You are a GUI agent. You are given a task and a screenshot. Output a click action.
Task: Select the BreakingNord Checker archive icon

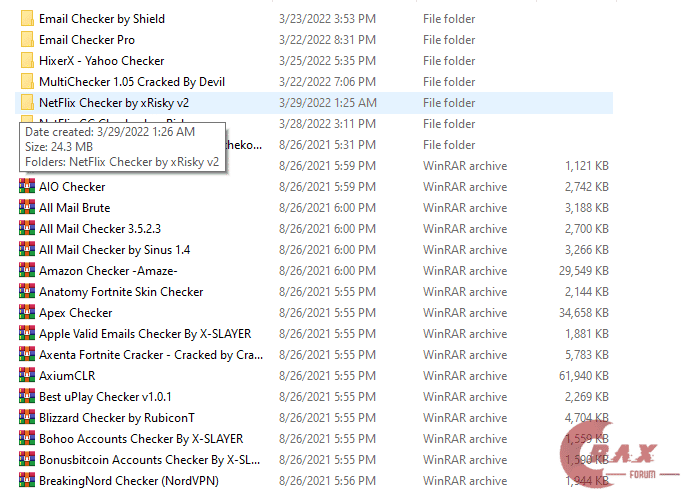pos(27,480)
